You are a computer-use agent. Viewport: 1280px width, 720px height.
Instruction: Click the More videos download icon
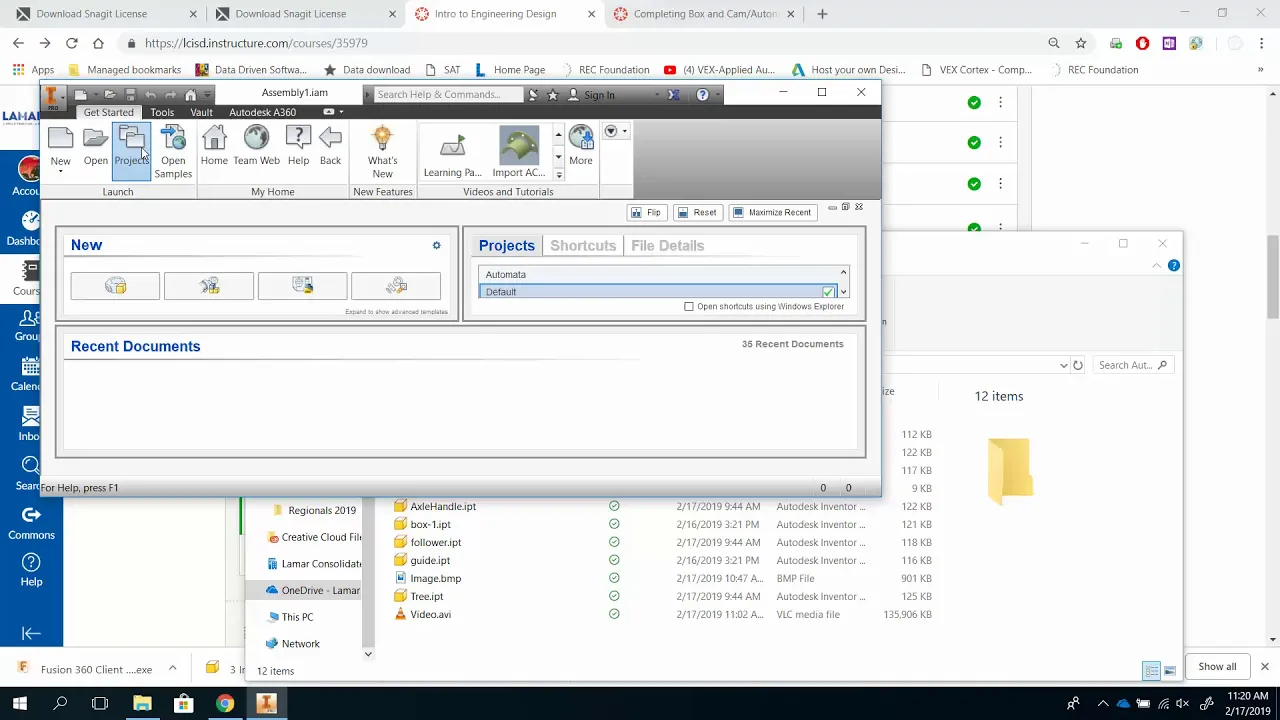point(581,146)
